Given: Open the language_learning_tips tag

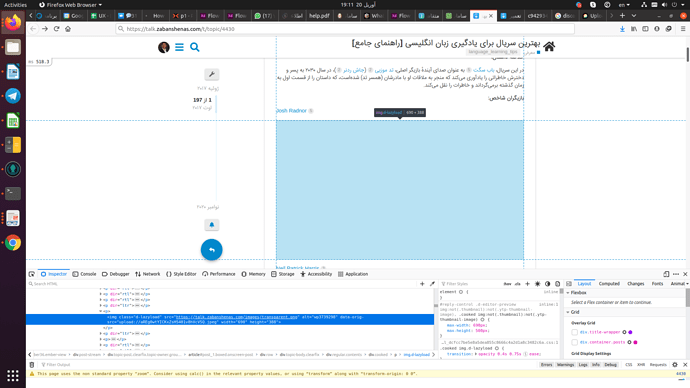Looking at the screenshot, I should (x=493, y=52).
